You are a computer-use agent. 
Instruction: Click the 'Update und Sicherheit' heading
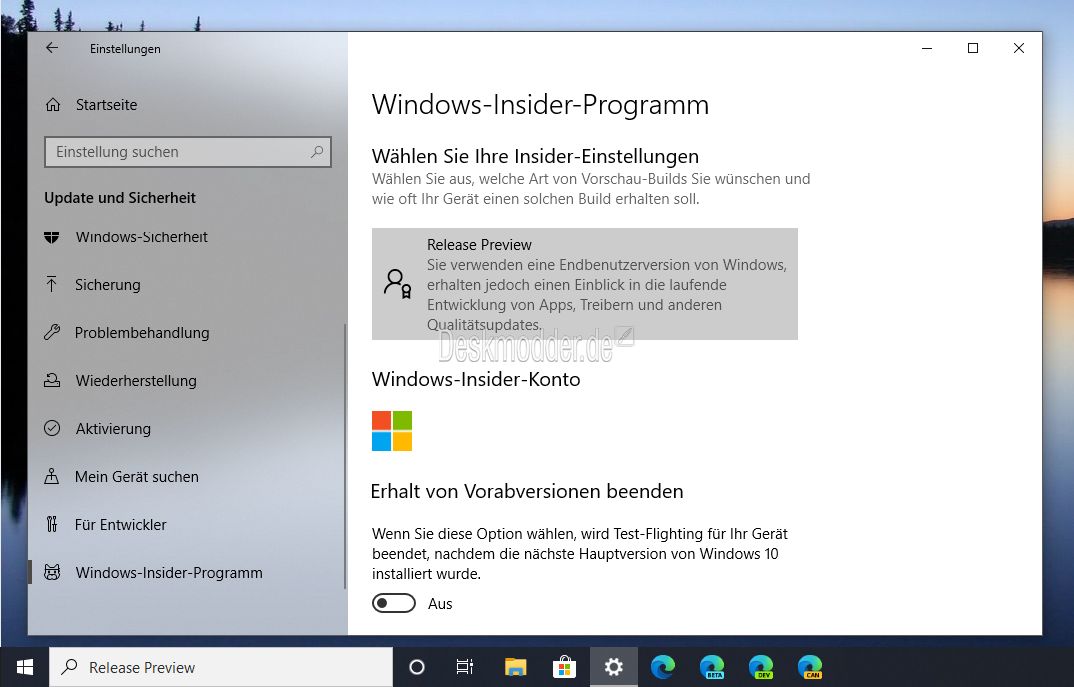(x=120, y=198)
